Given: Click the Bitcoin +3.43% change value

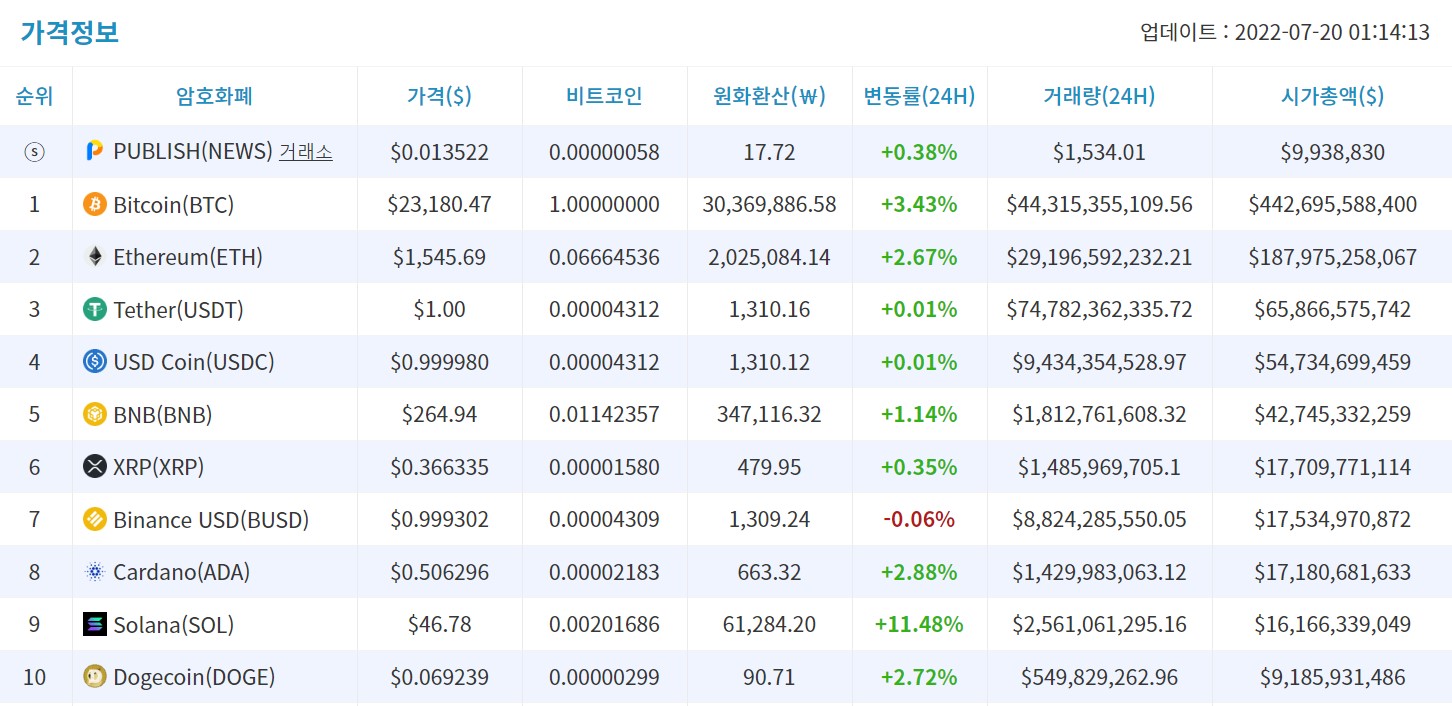Looking at the screenshot, I should [919, 205].
